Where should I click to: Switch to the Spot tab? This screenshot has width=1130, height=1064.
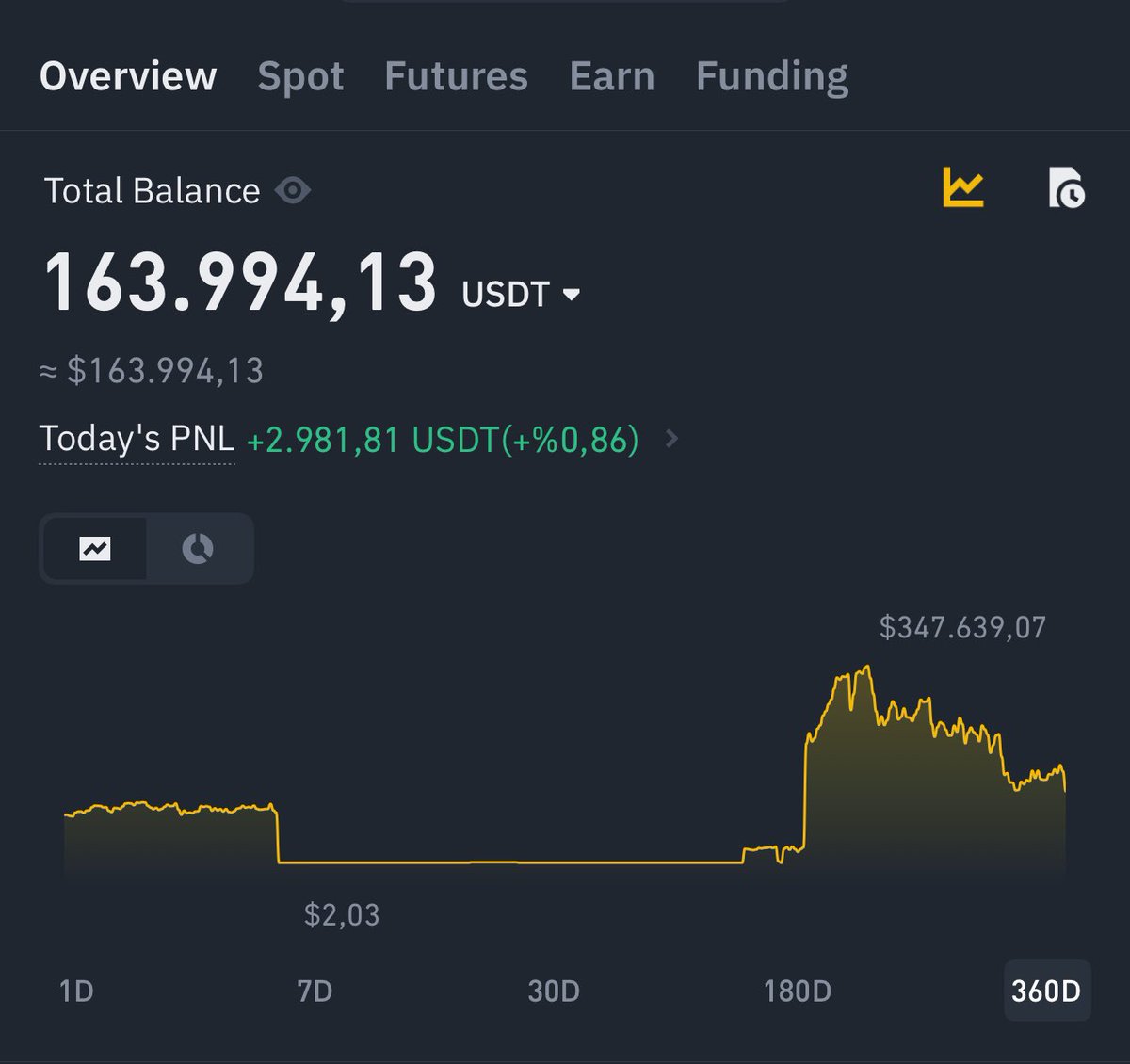pos(299,77)
